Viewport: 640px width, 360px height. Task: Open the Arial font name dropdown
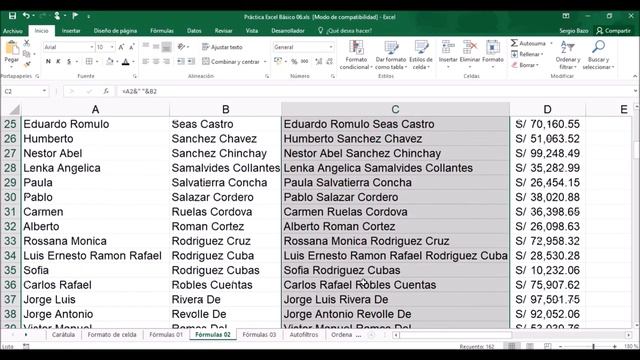(91, 47)
